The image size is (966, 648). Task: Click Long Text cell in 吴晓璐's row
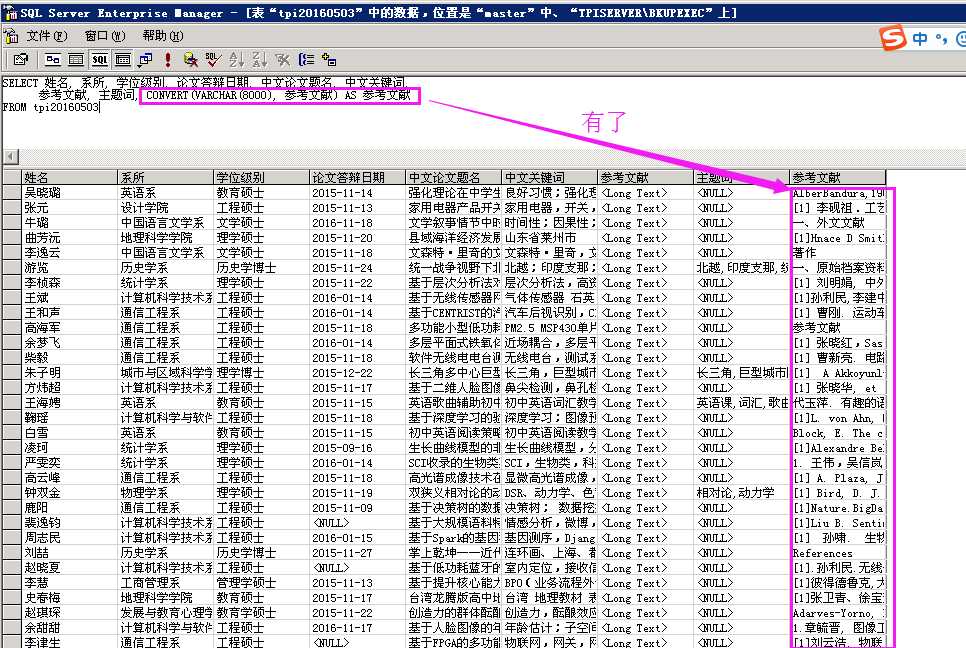(x=646, y=193)
